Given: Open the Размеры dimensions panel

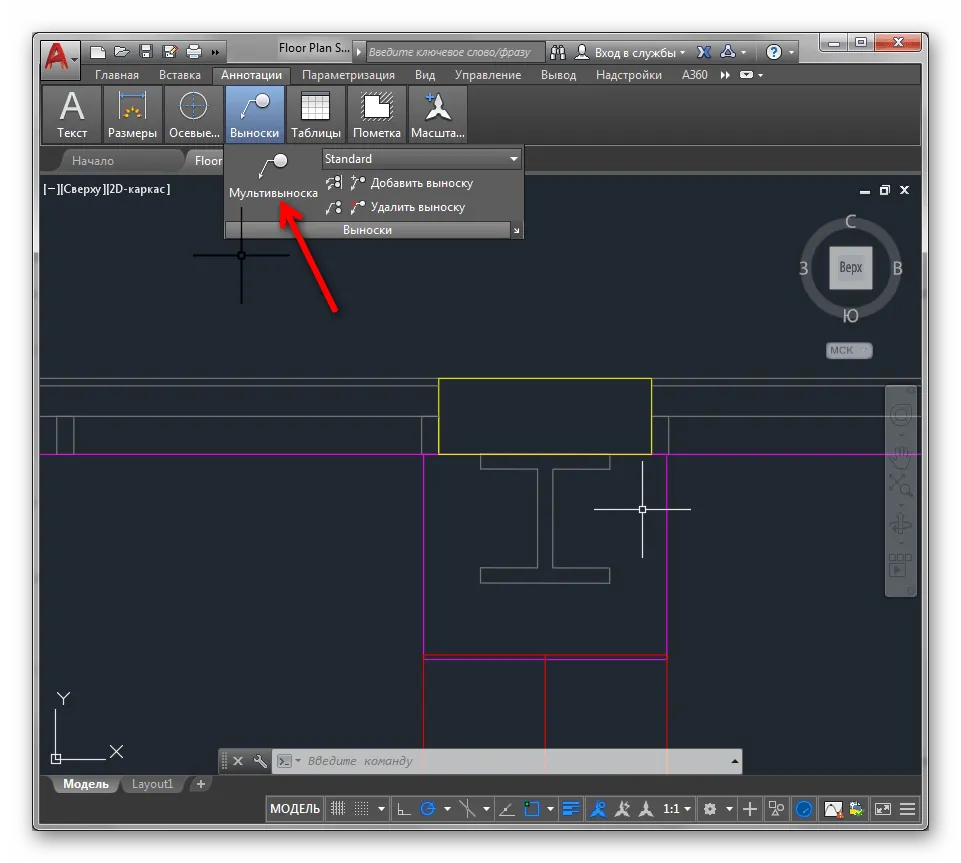Looking at the screenshot, I should tap(132, 114).
